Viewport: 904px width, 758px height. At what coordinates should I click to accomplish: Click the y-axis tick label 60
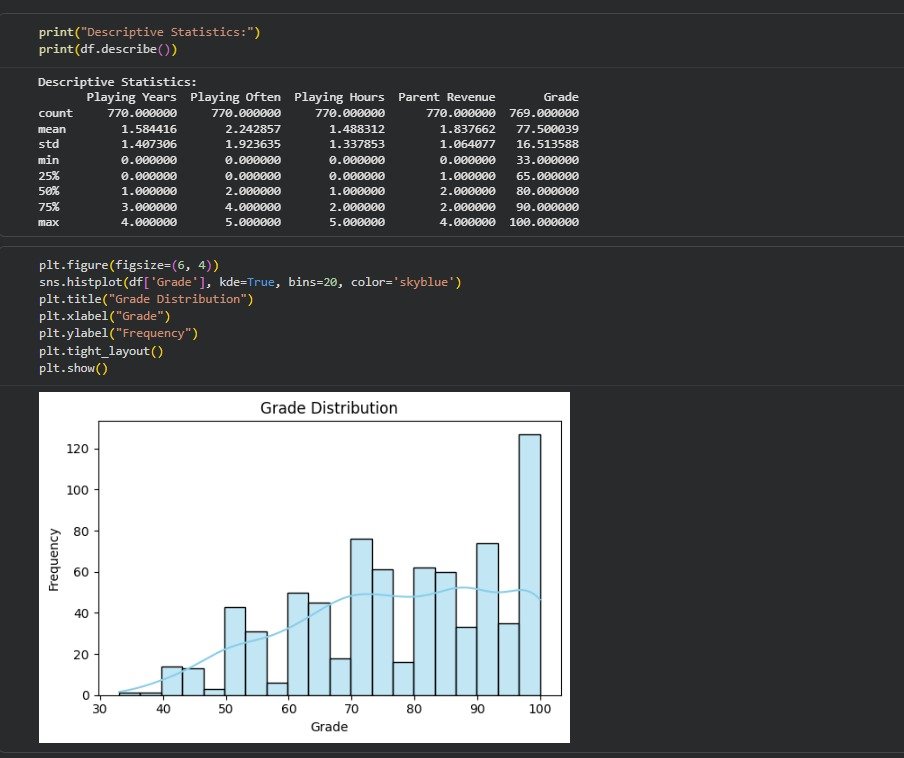click(x=81, y=572)
